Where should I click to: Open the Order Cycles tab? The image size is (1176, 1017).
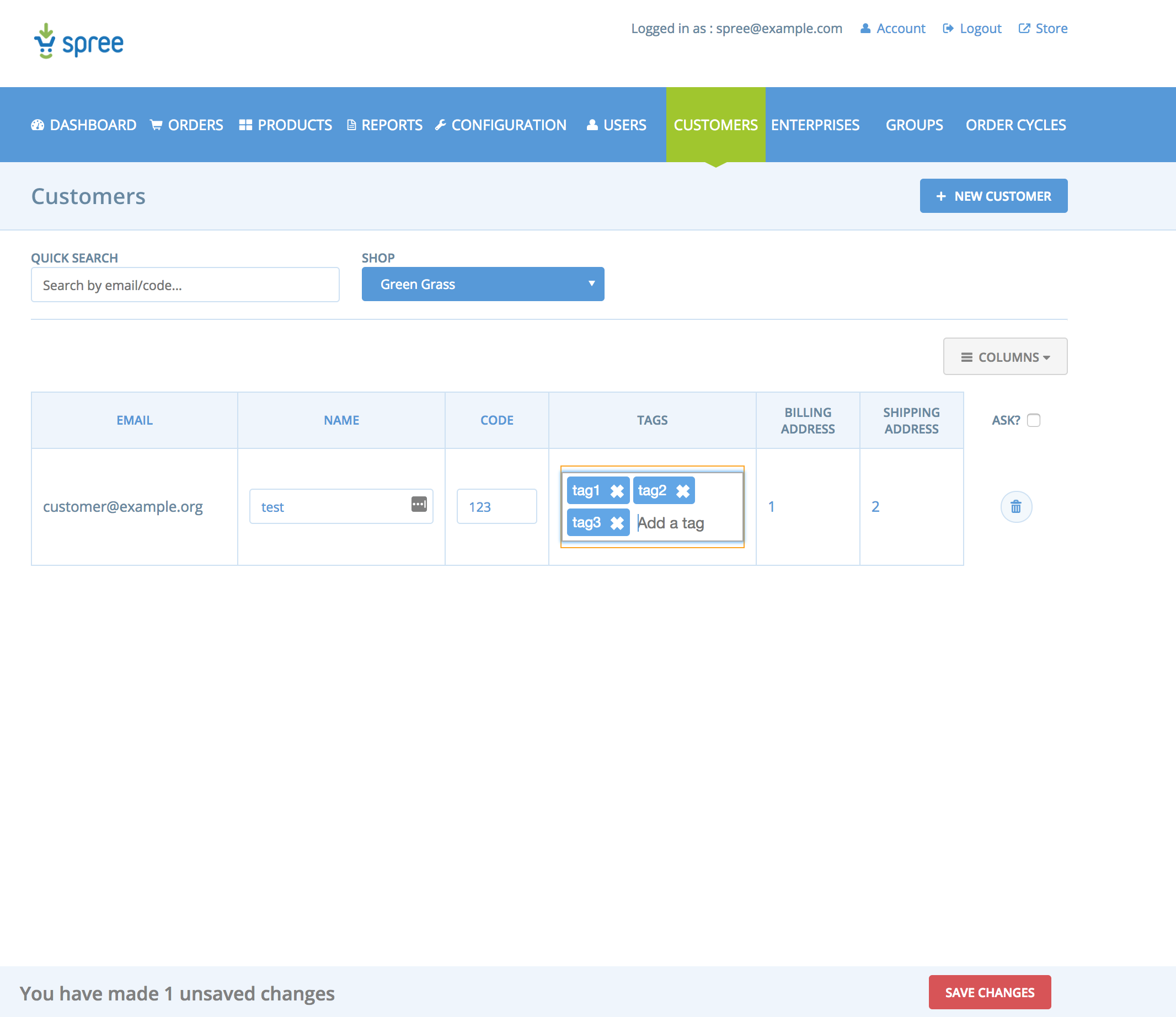pyautogui.click(x=1015, y=125)
